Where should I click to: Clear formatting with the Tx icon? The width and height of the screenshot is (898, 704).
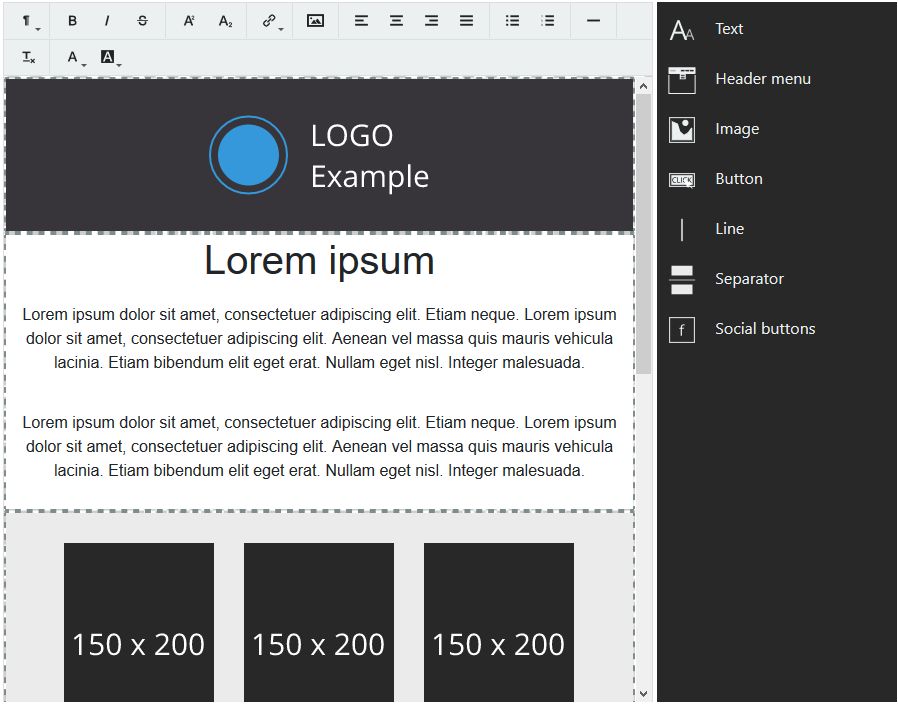point(29,58)
